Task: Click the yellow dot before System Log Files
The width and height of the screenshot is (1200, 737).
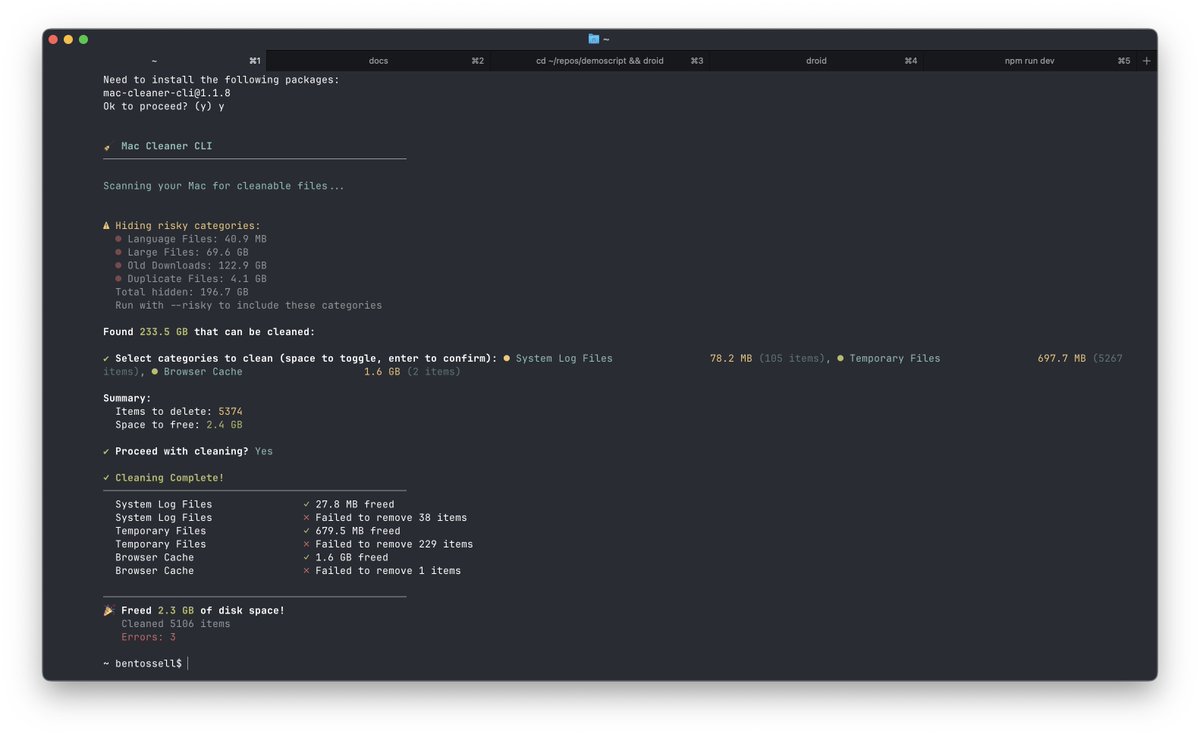Action: point(507,358)
